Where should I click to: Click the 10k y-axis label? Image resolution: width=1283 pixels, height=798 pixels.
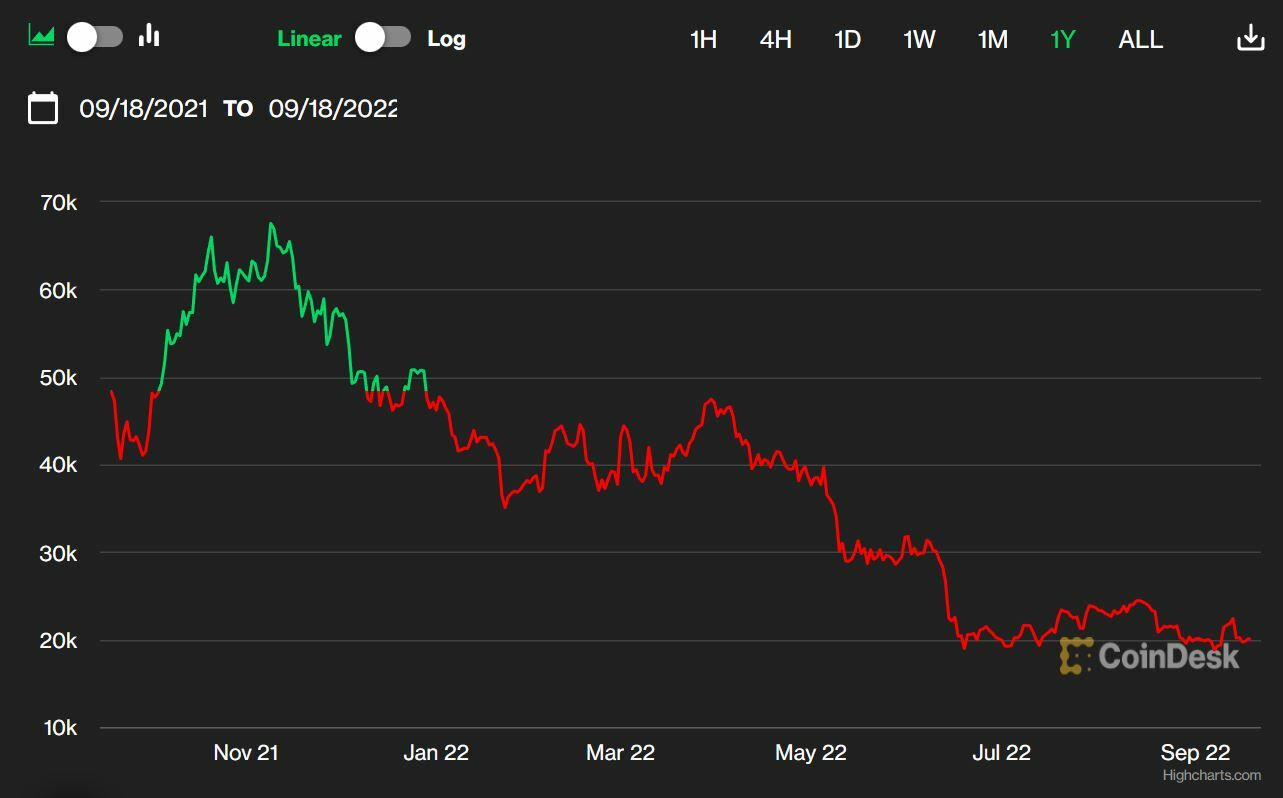59,728
